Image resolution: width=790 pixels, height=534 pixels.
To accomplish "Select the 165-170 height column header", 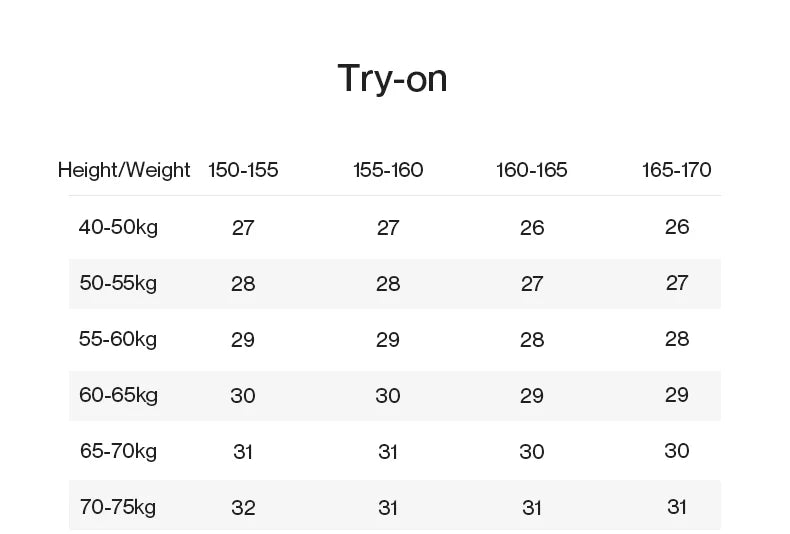I will (x=677, y=170).
